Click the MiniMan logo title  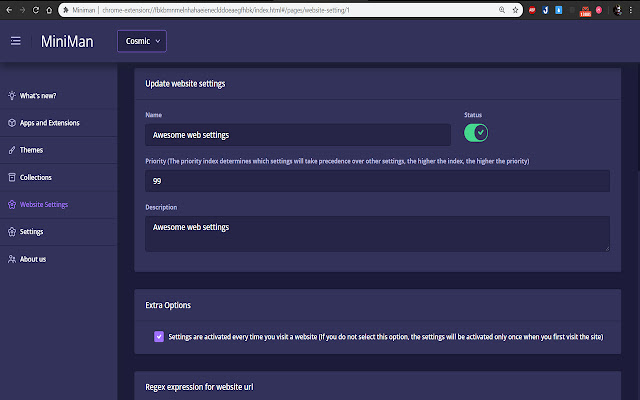(68, 41)
